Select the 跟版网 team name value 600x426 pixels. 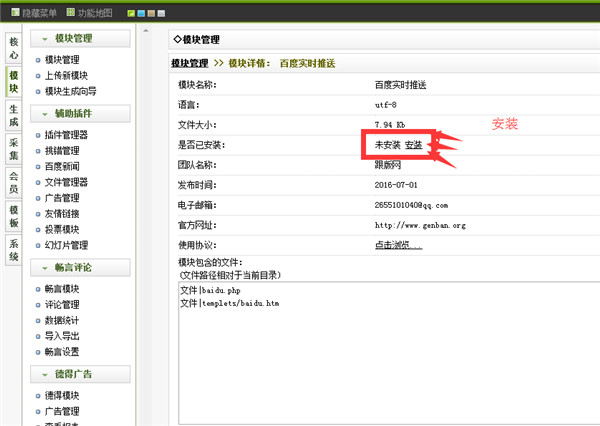[388, 165]
